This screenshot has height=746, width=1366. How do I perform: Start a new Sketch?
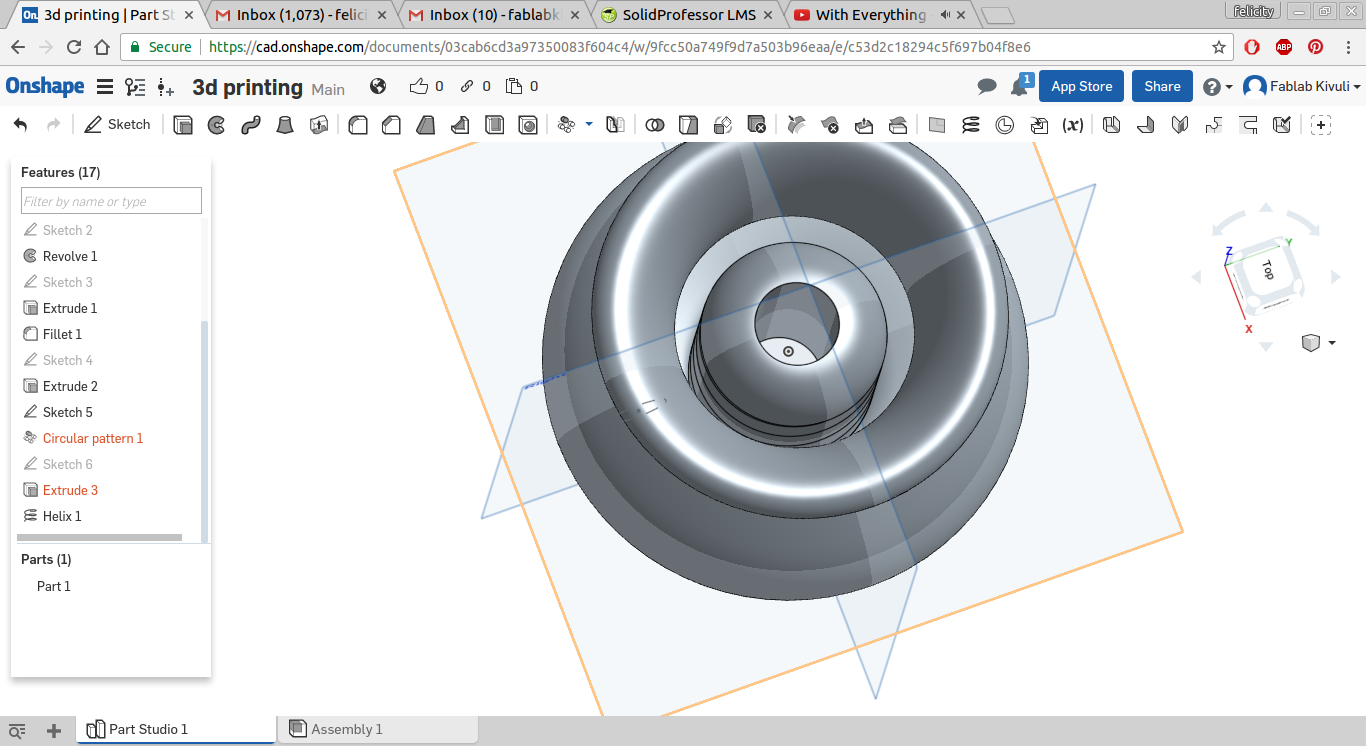pos(117,125)
